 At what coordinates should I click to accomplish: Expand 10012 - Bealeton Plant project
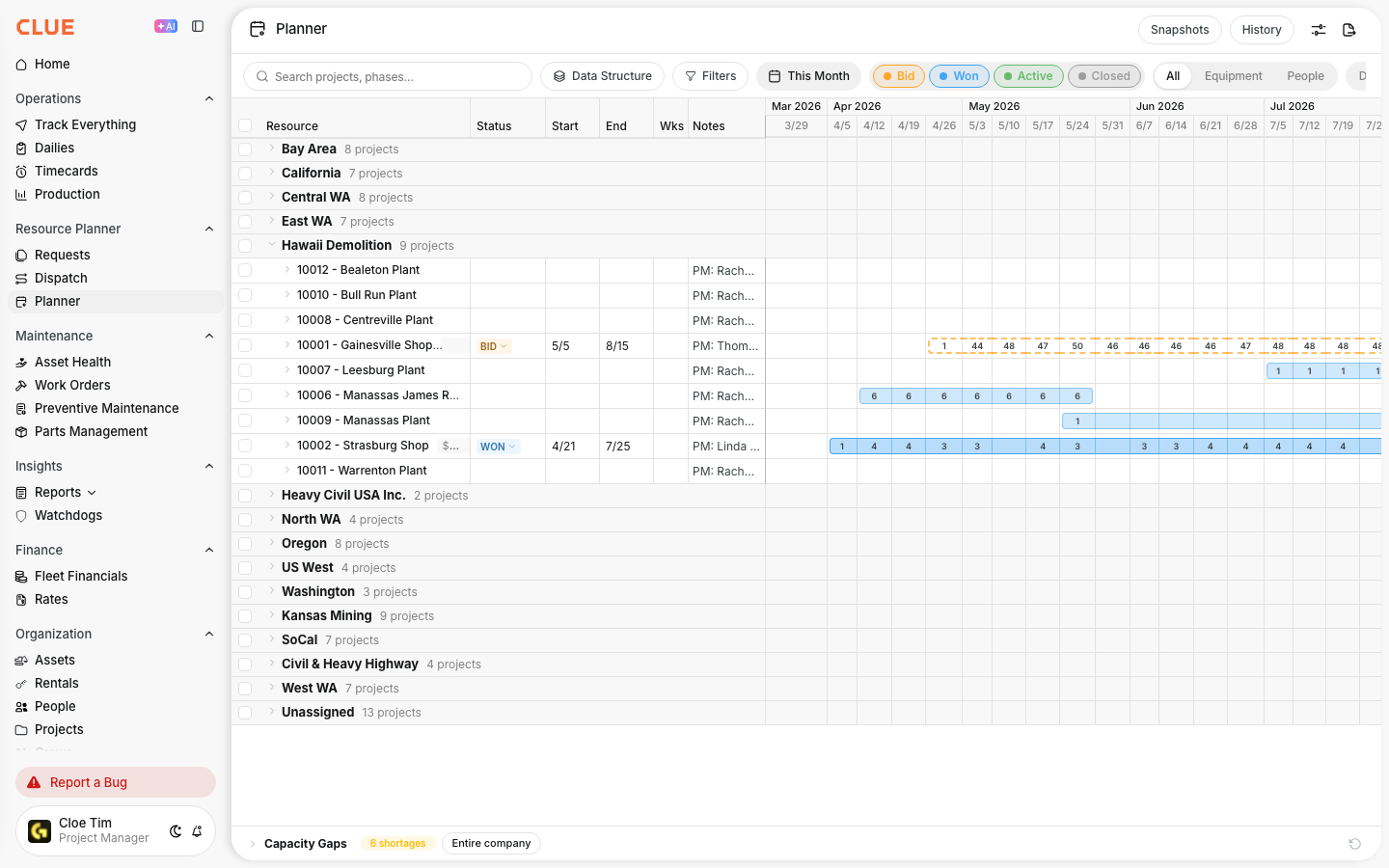pos(287,270)
